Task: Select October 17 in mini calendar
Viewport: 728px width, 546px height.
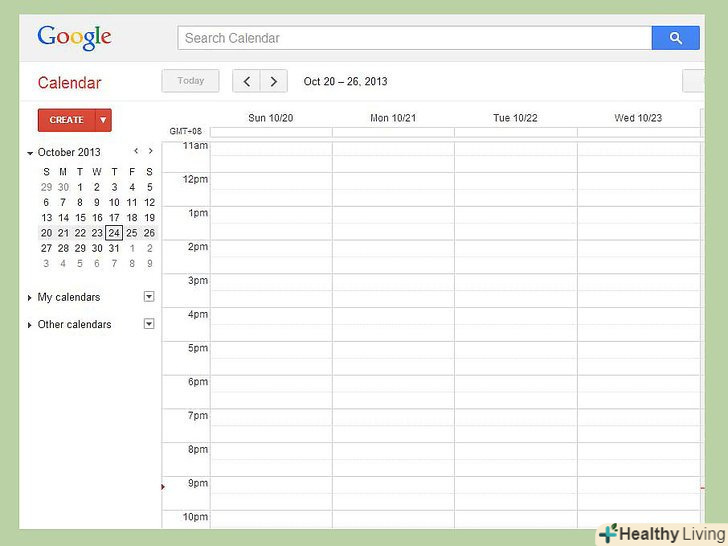Action: [114, 218]
